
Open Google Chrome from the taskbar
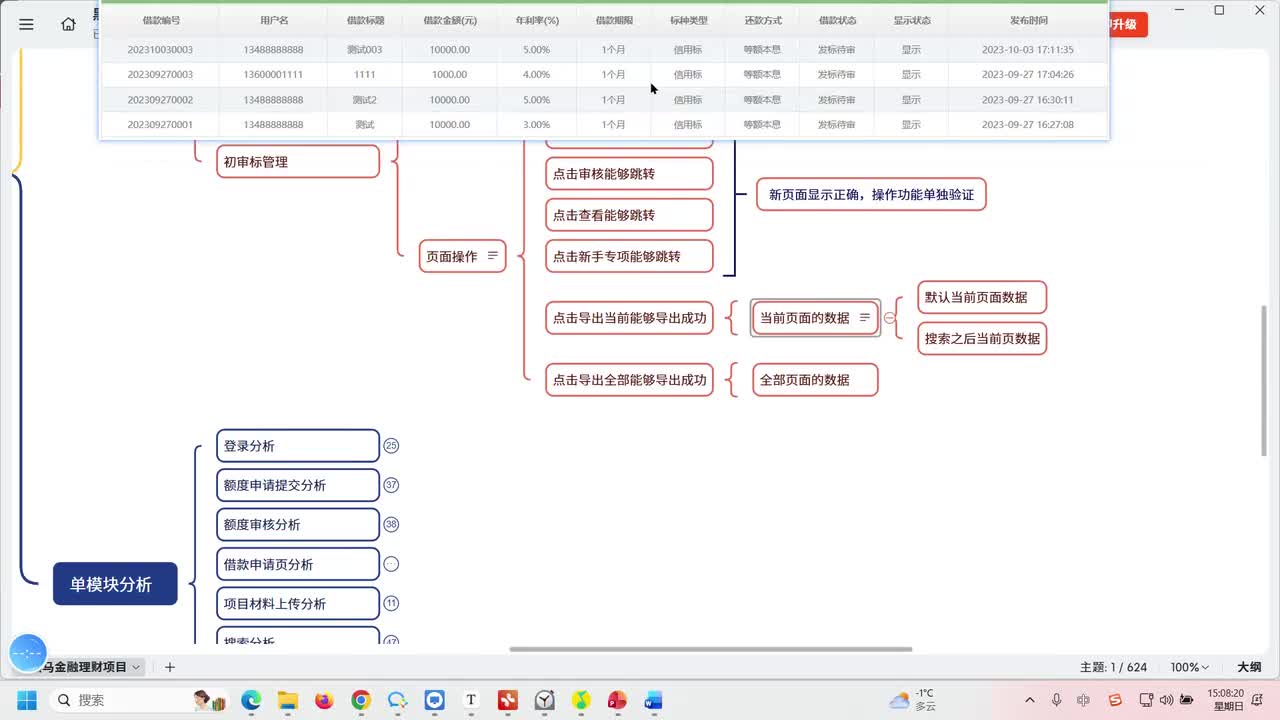[361, 700]
